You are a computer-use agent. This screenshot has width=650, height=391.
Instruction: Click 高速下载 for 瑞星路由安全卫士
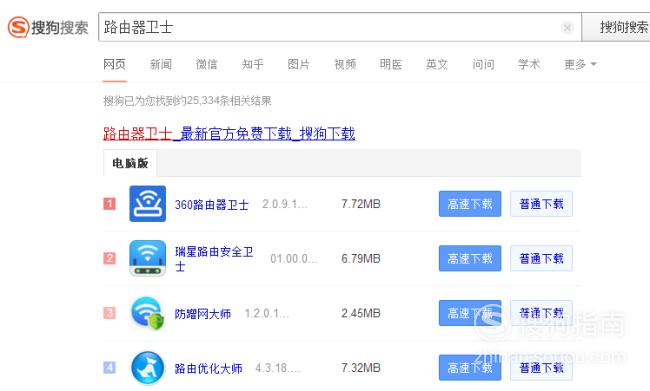(x=470, y=258)
